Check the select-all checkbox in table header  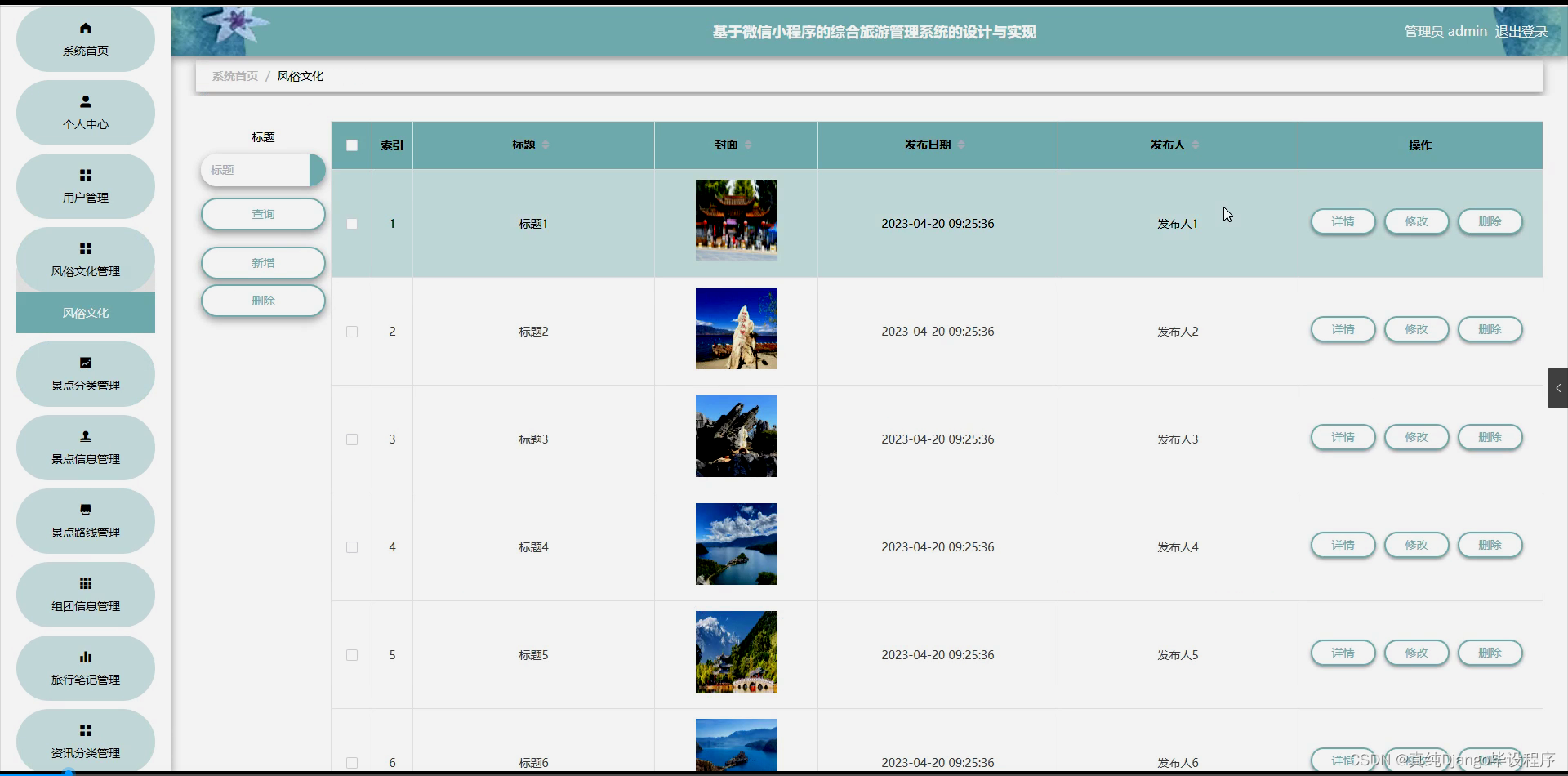pos(351,145)
